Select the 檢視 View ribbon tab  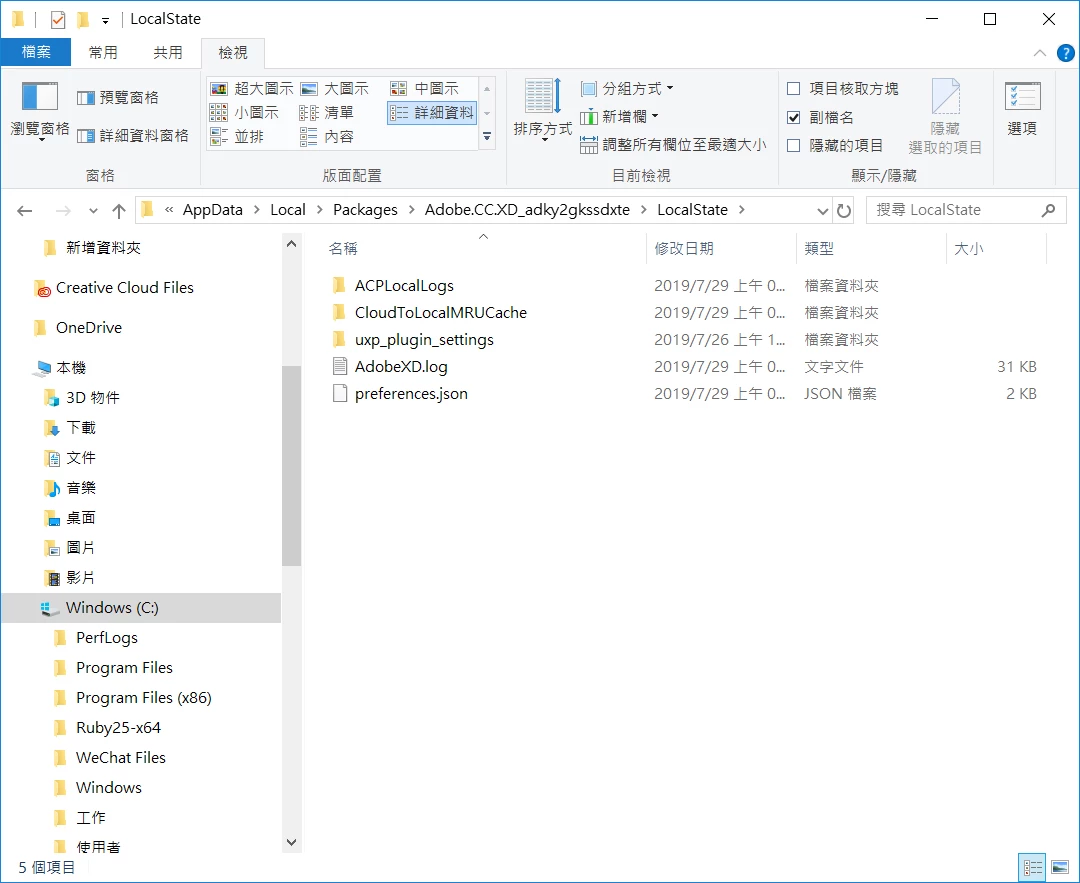233,53
